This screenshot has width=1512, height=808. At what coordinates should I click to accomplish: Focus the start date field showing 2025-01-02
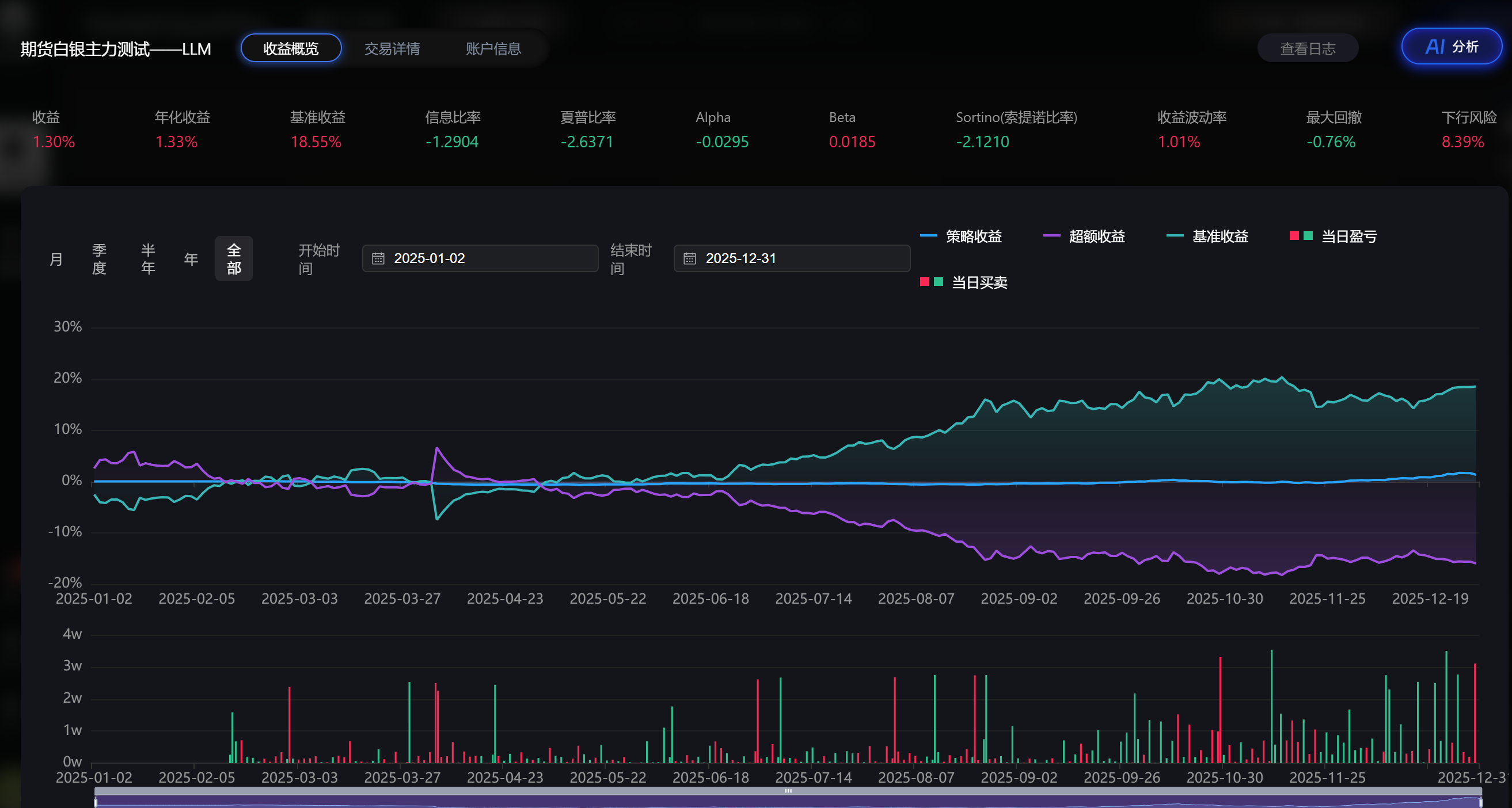pos(480,258)
